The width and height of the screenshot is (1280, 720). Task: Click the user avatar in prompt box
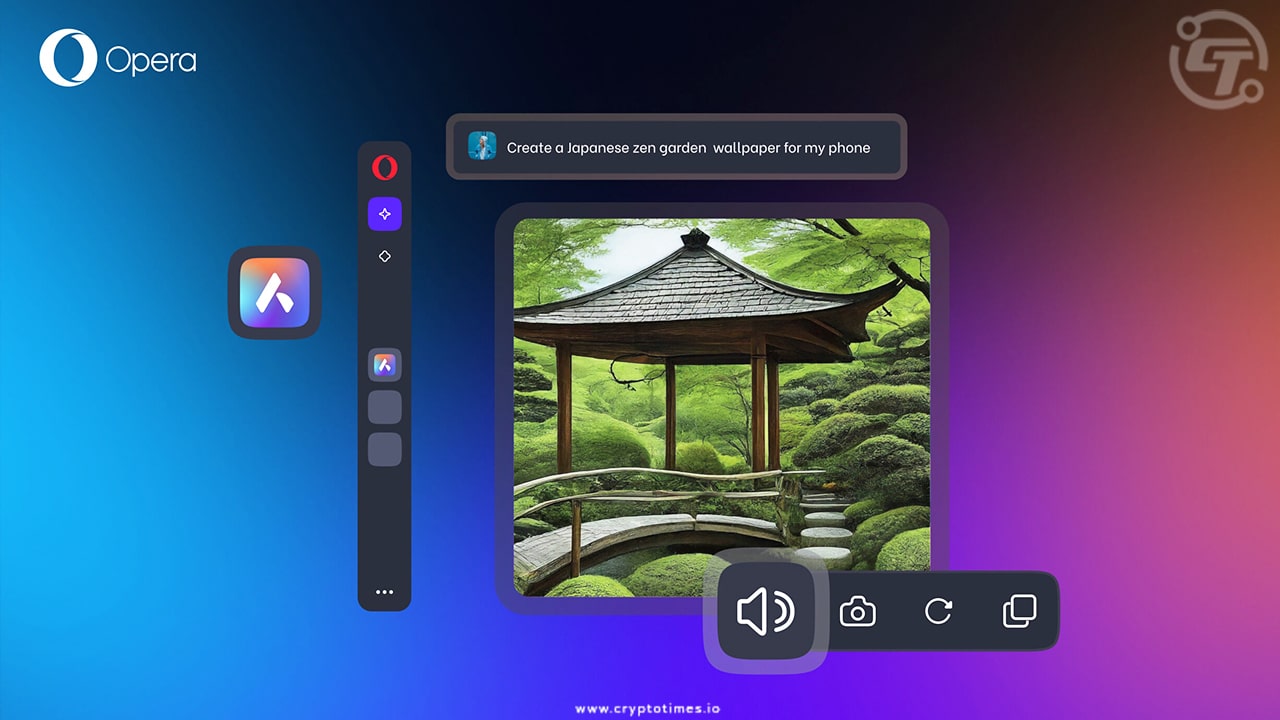click(482, 146)
